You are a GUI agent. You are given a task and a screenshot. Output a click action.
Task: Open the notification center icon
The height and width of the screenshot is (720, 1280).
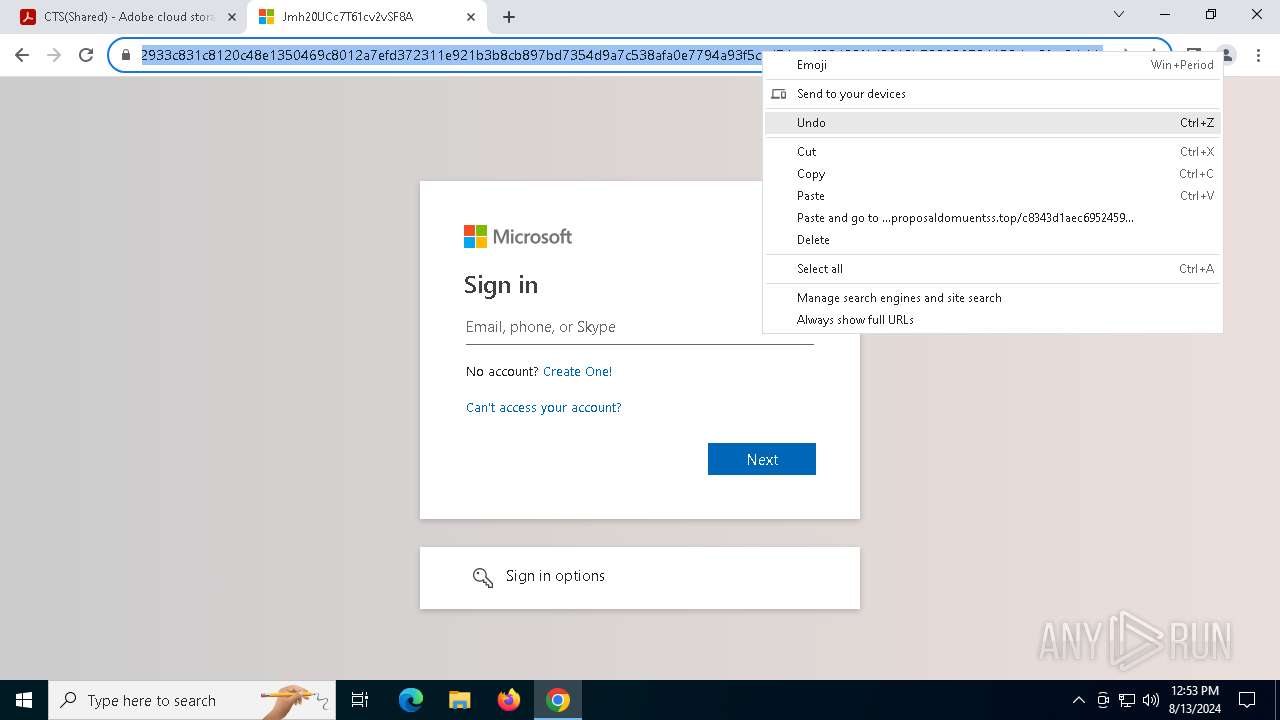1247,700
